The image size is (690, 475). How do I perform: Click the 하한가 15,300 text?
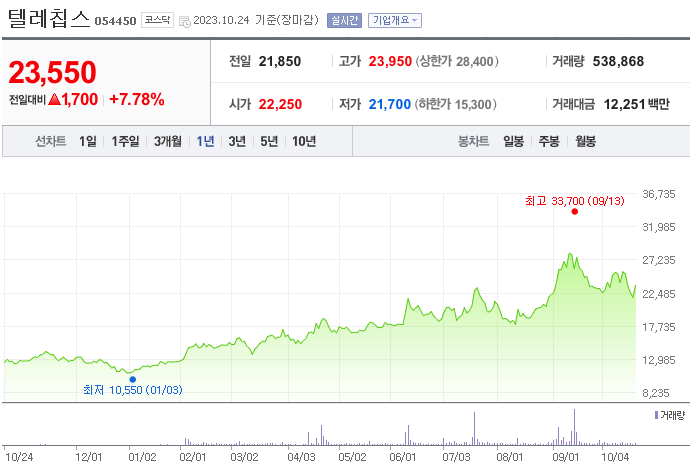coord(456,104)
